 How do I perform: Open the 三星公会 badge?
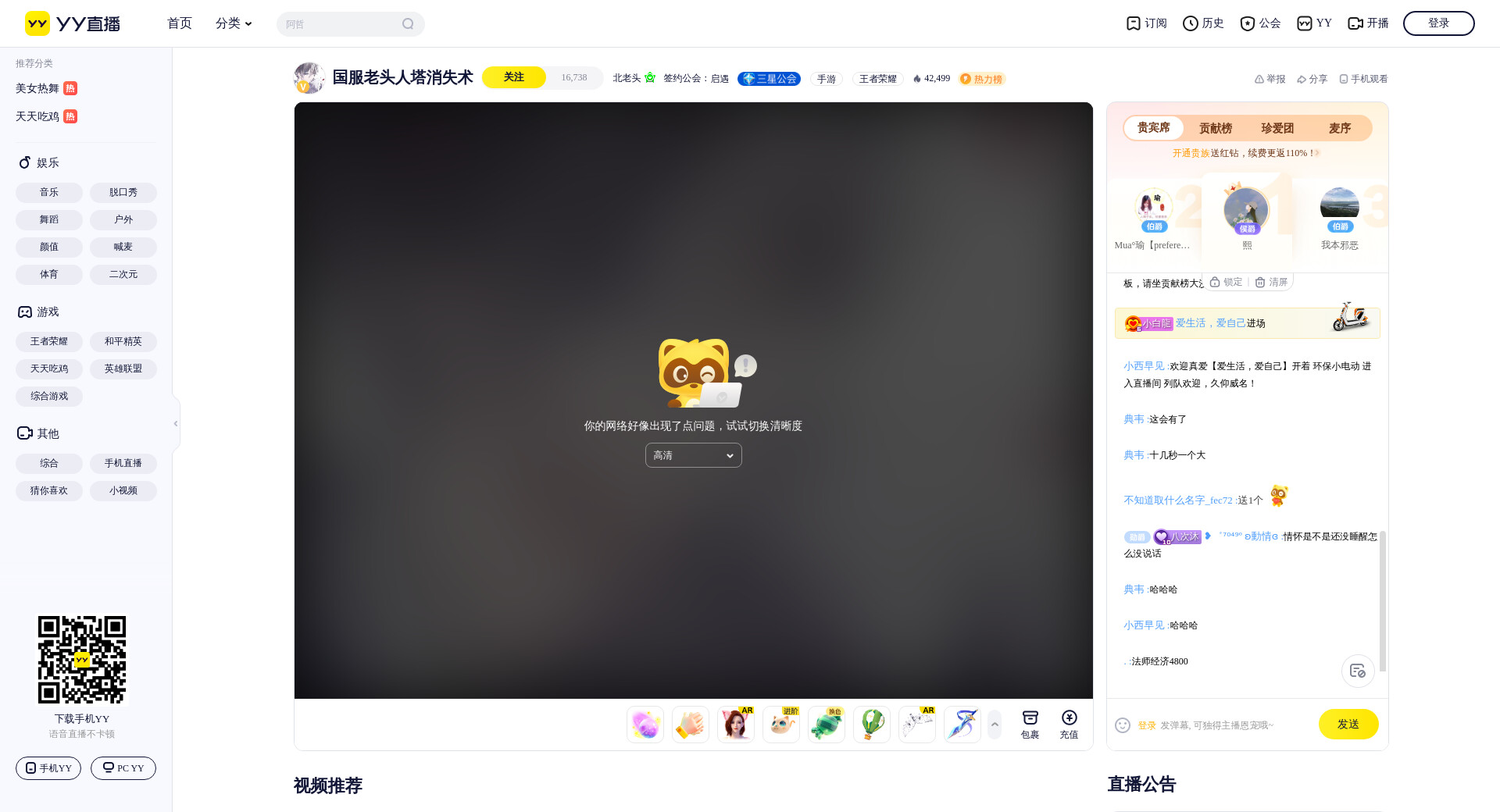point(770,79)
